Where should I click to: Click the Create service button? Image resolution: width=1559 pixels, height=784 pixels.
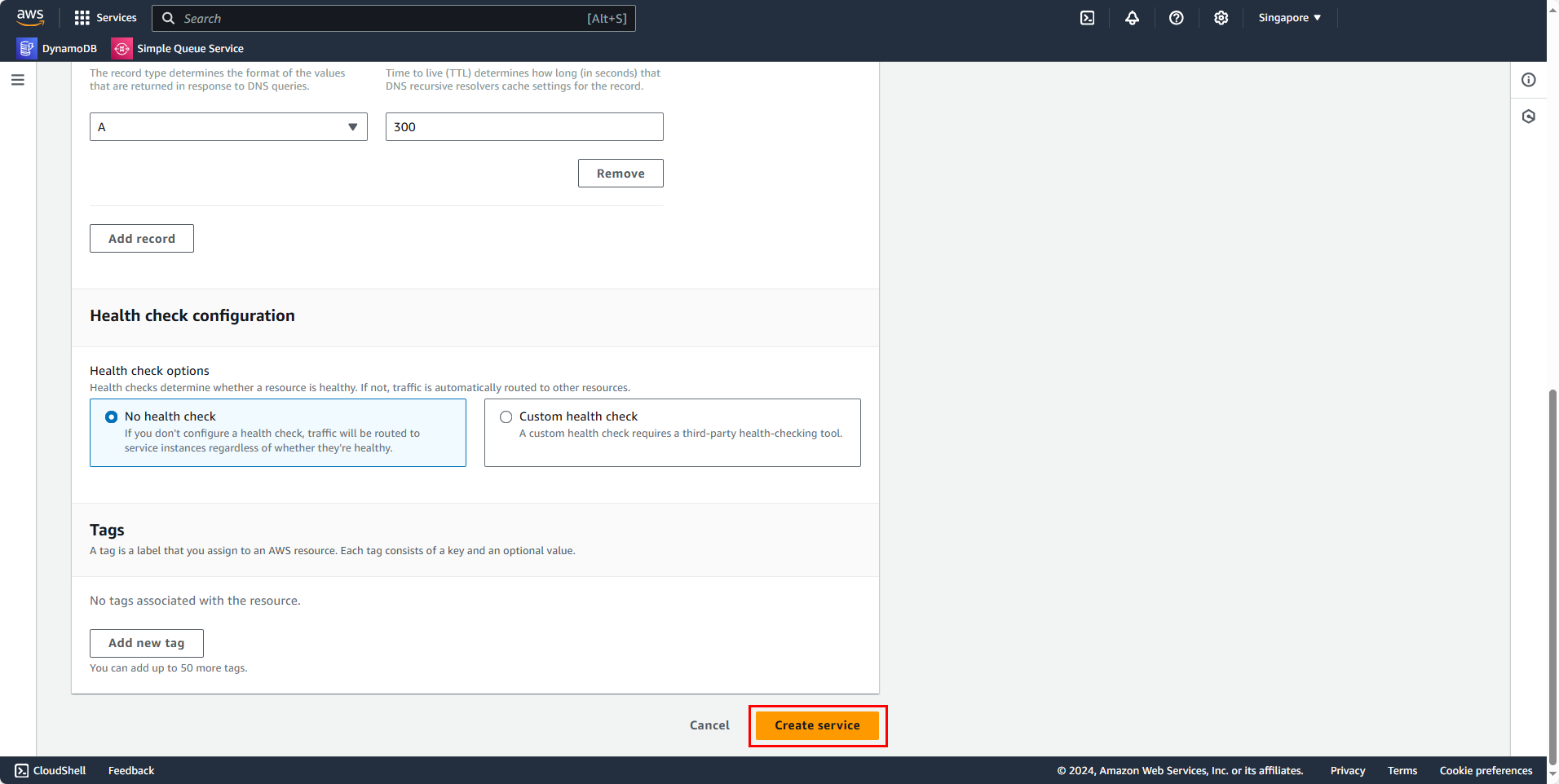[817, 725]
